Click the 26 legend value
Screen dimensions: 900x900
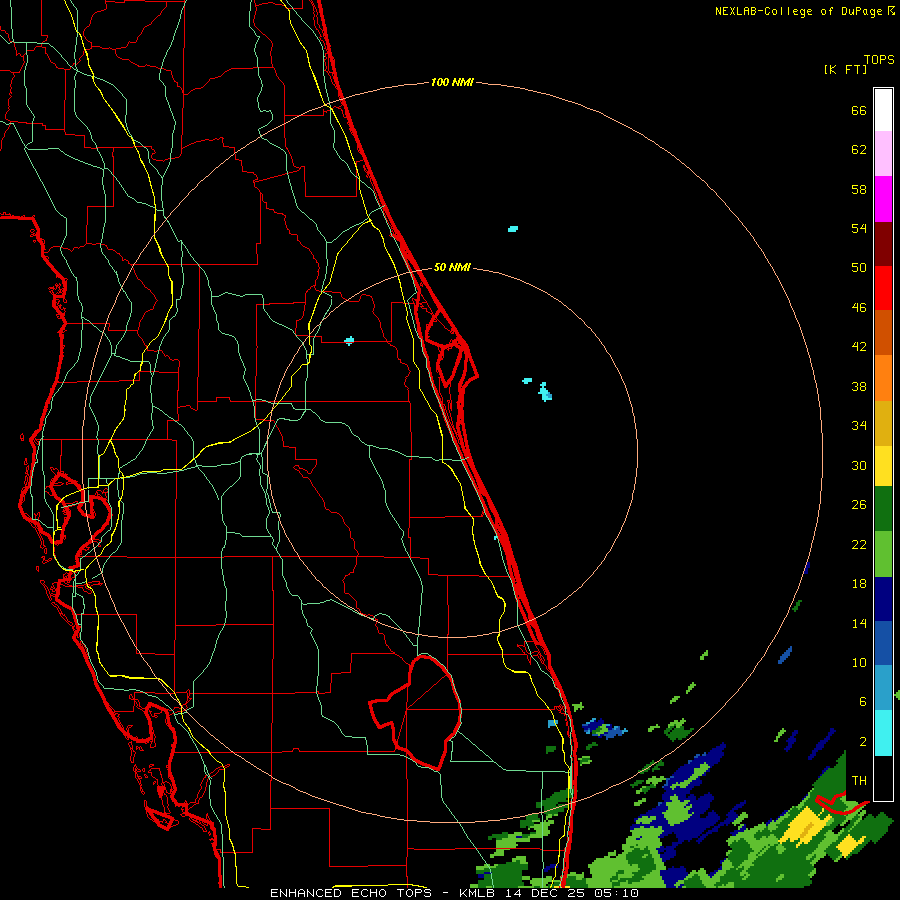859,505
